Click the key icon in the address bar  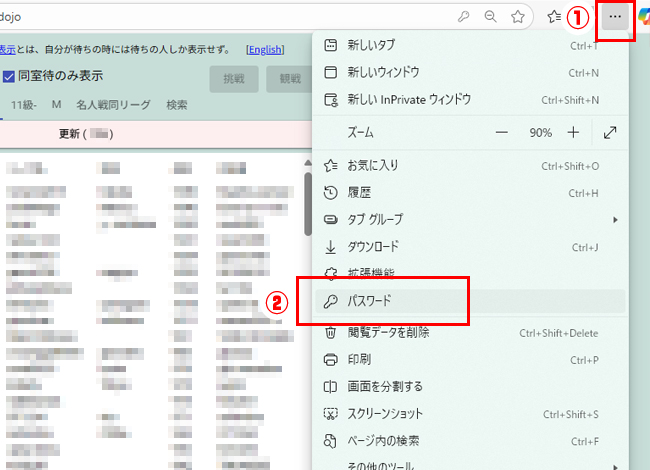click(463, 17)
